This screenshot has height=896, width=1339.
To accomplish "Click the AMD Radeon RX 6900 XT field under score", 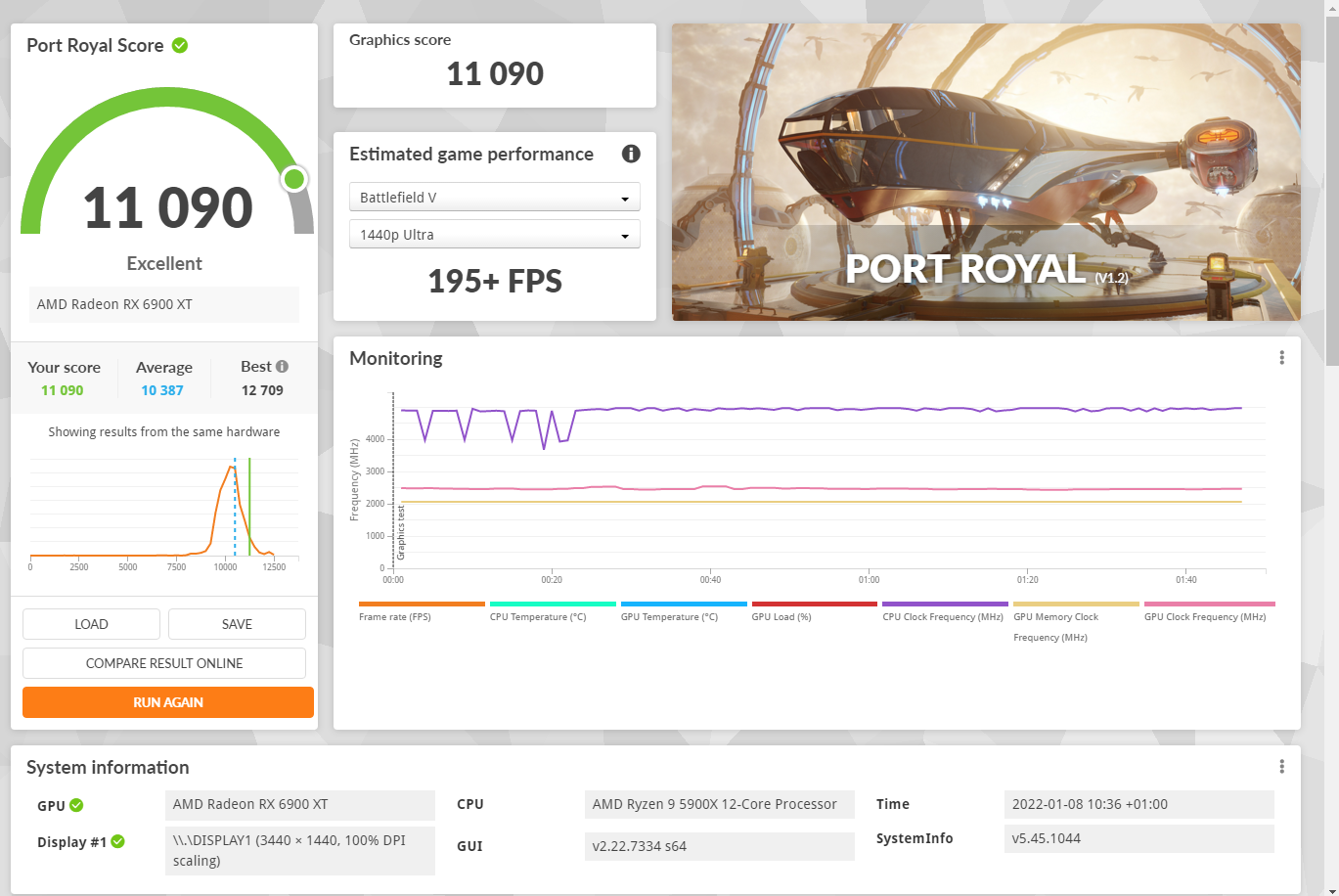I will coord(164,304).
